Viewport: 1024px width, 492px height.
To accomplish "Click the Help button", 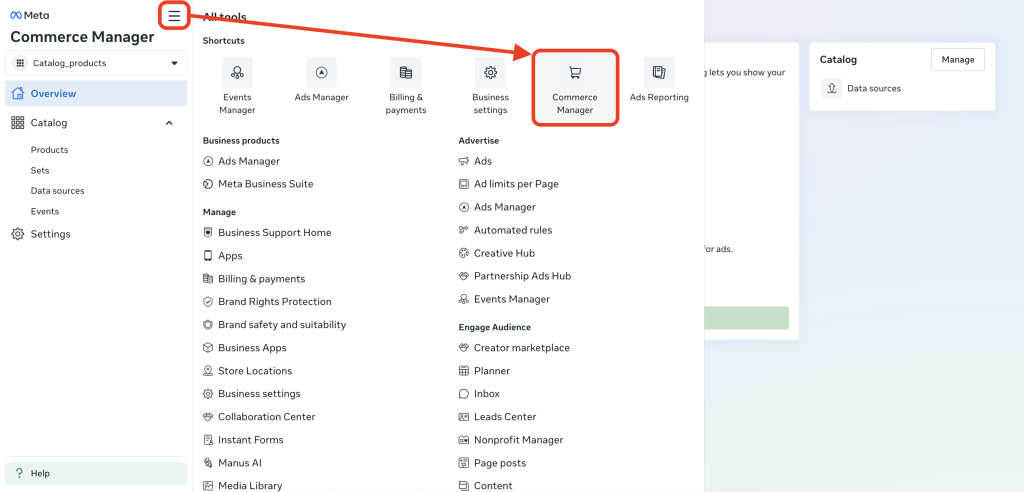I will (40, 473).
